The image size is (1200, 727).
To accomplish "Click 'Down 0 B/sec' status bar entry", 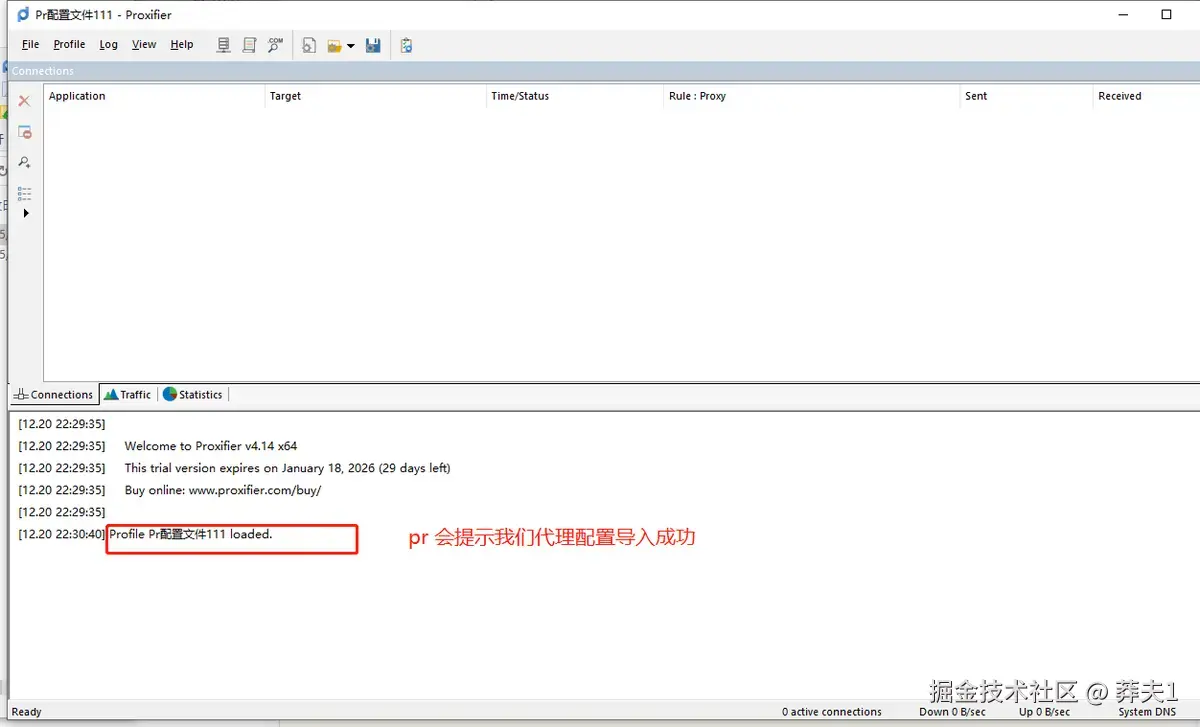I will coord(952,712).
